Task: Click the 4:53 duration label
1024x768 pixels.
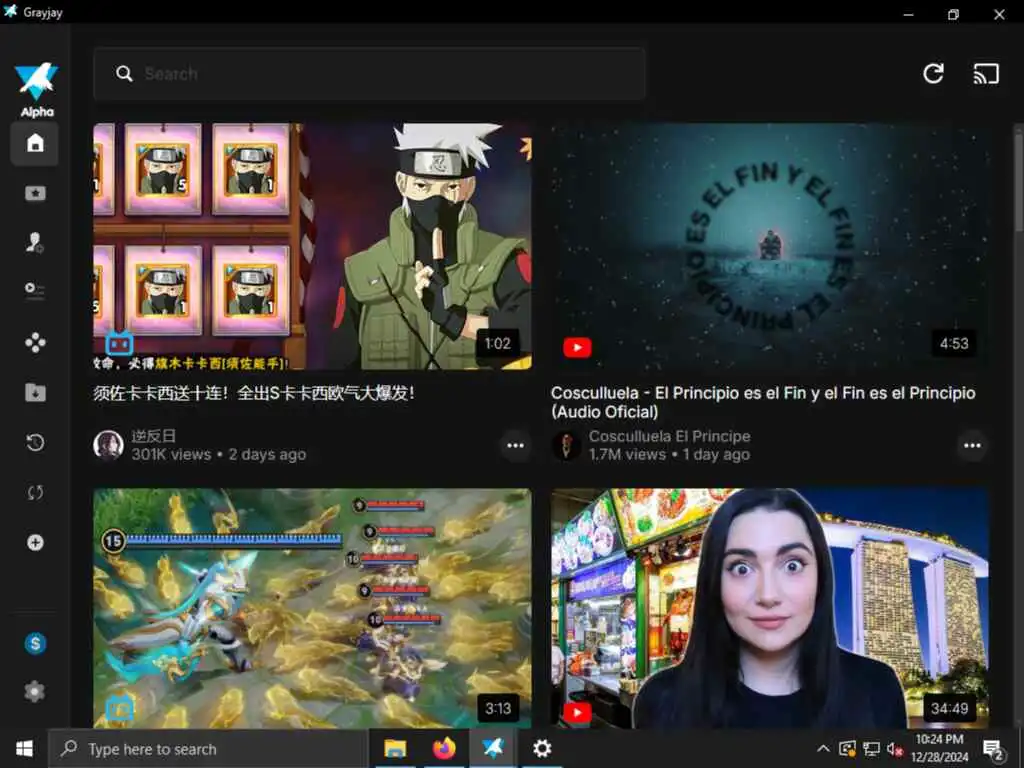Action: pyautogui.click(x=954, y=344)
